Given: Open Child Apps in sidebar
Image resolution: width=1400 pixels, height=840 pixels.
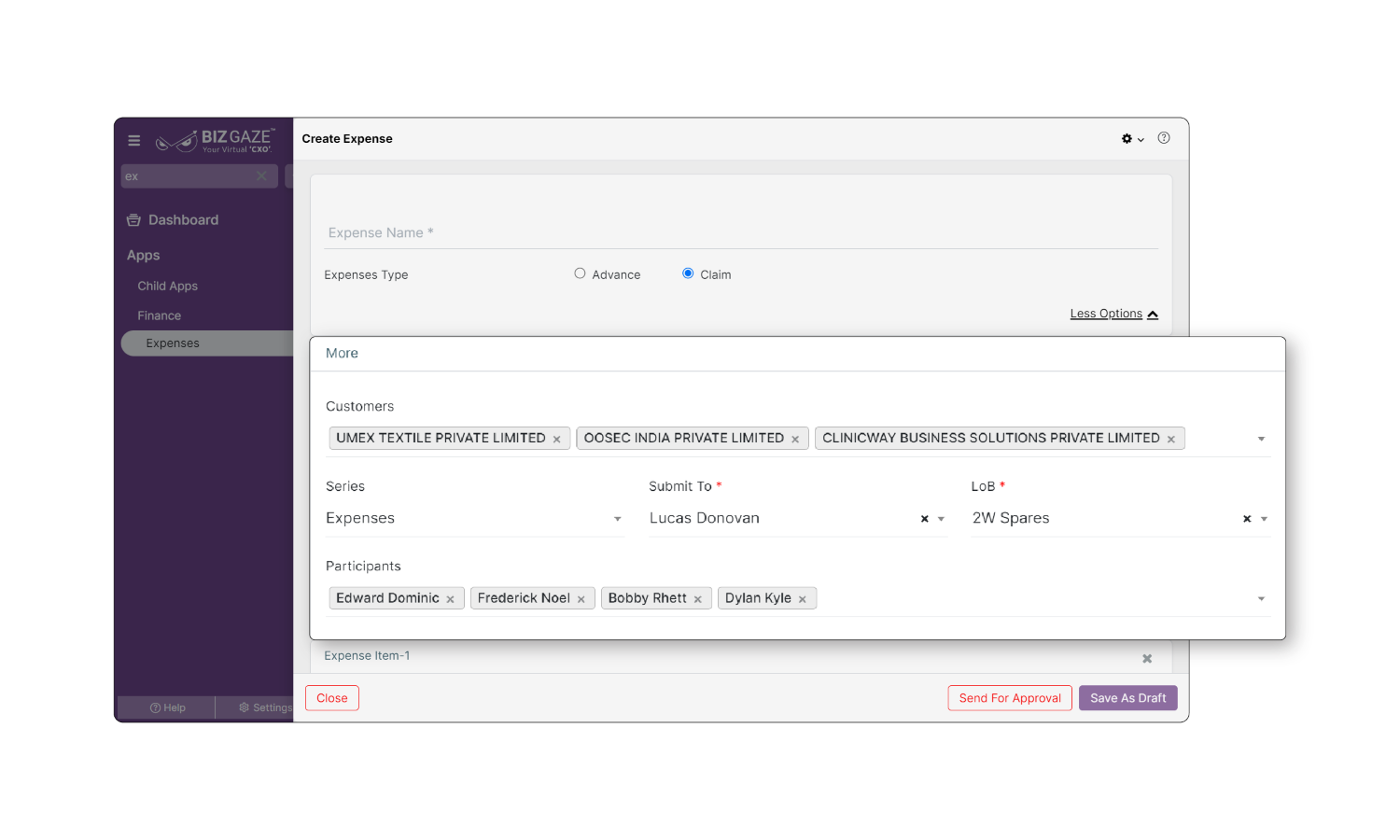Looking at the screenshot, I should click(x=168, y=287).
